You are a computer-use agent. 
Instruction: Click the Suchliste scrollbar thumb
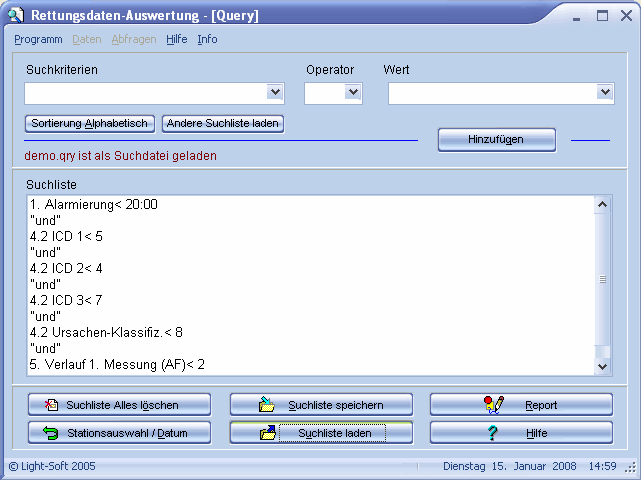[x=602, y=279]
